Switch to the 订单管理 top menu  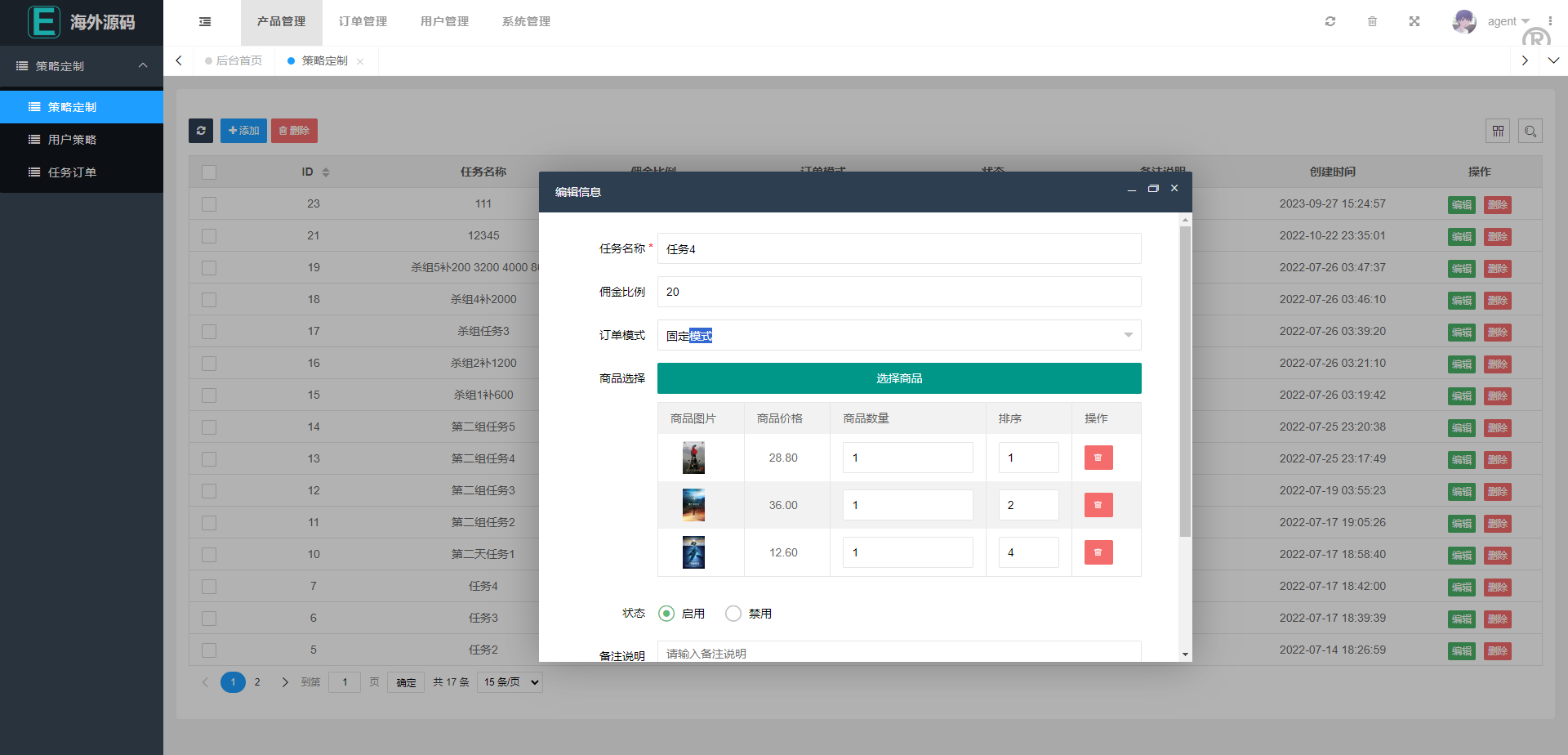click(363, 22)
